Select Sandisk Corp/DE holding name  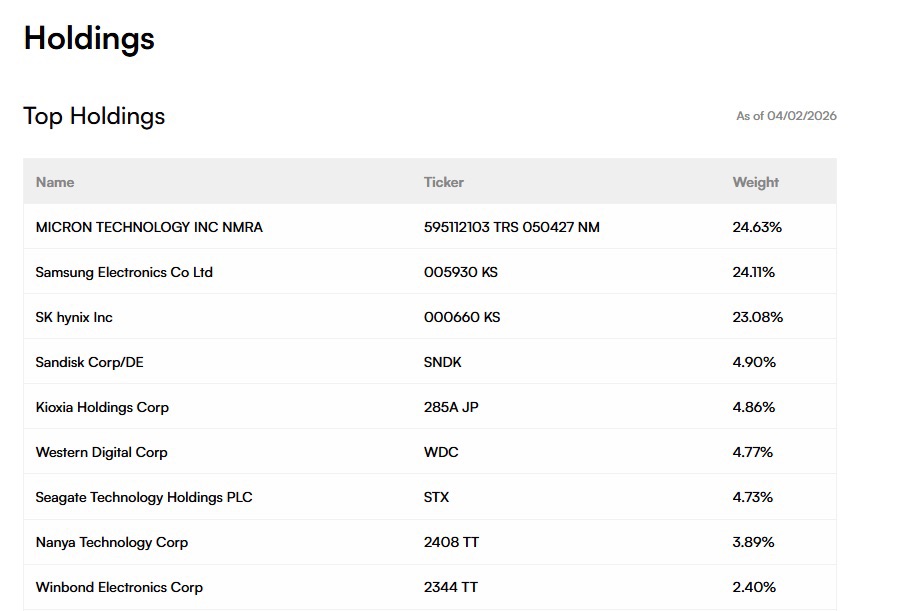(89, 362)
